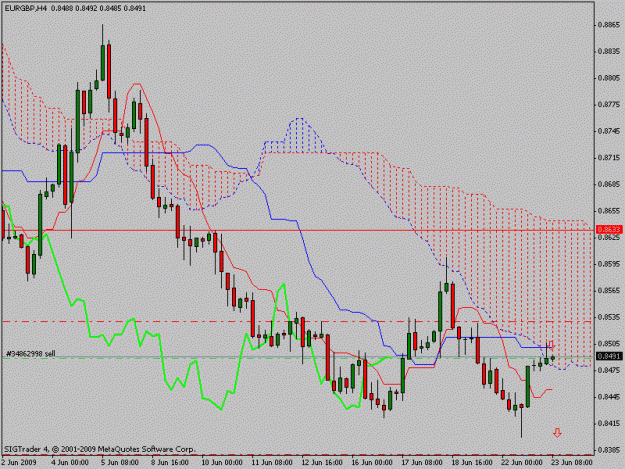Click the 17 Jun 08:00 time label
Image resolution: width=625 pixels, height=469 pixels.
tap(422, 463)
